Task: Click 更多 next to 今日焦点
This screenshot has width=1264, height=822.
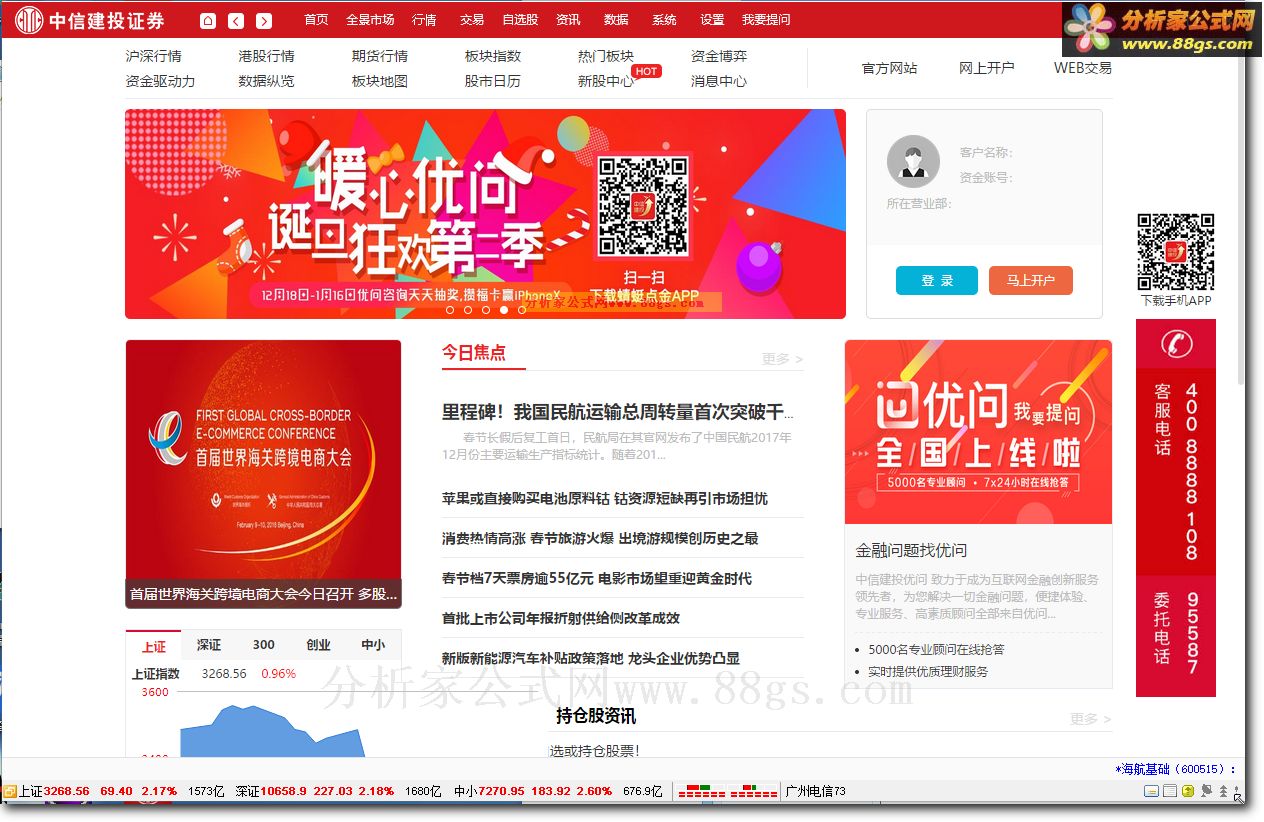Action: (782, 358)
